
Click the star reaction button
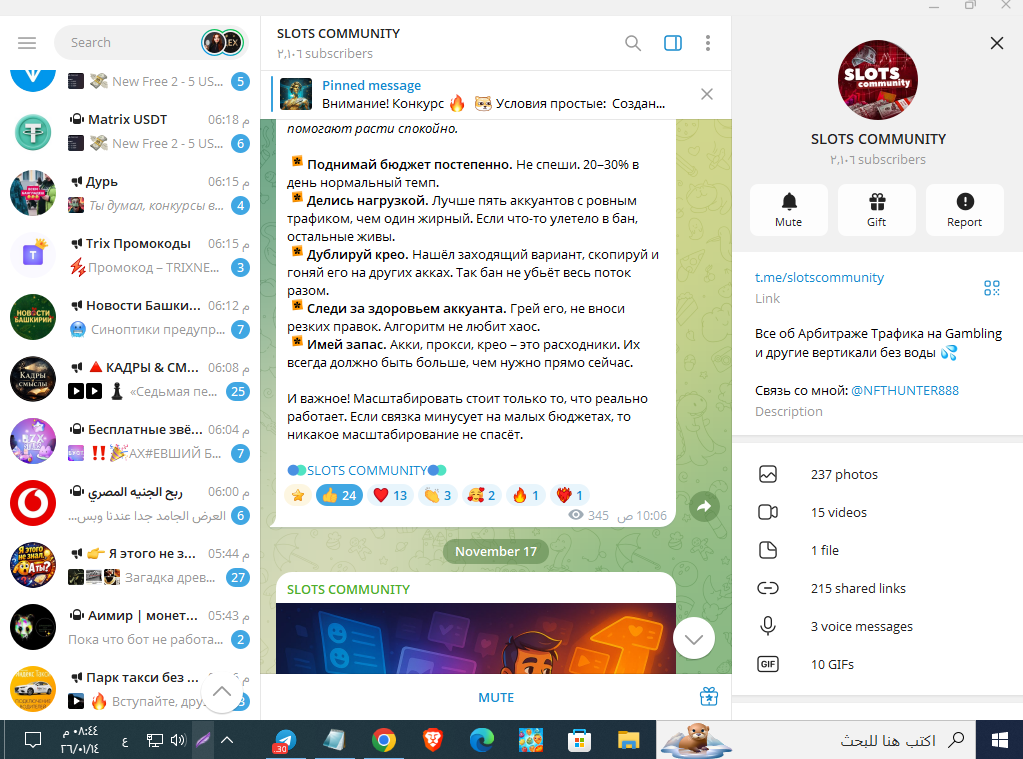pos(298,495)
